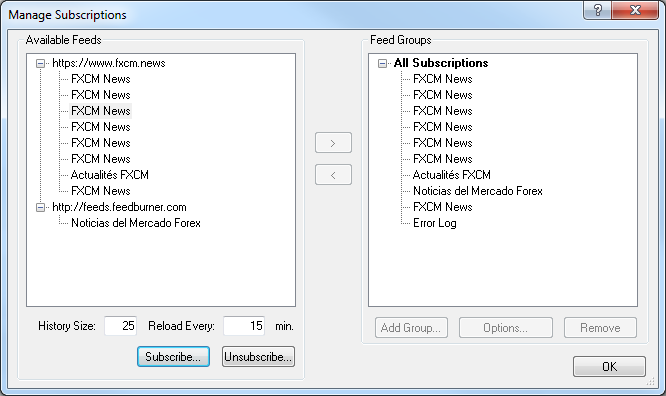Click the right arrow add-to-group button
The height and width of the screenshot is (396, 666).
click(333, 143)
